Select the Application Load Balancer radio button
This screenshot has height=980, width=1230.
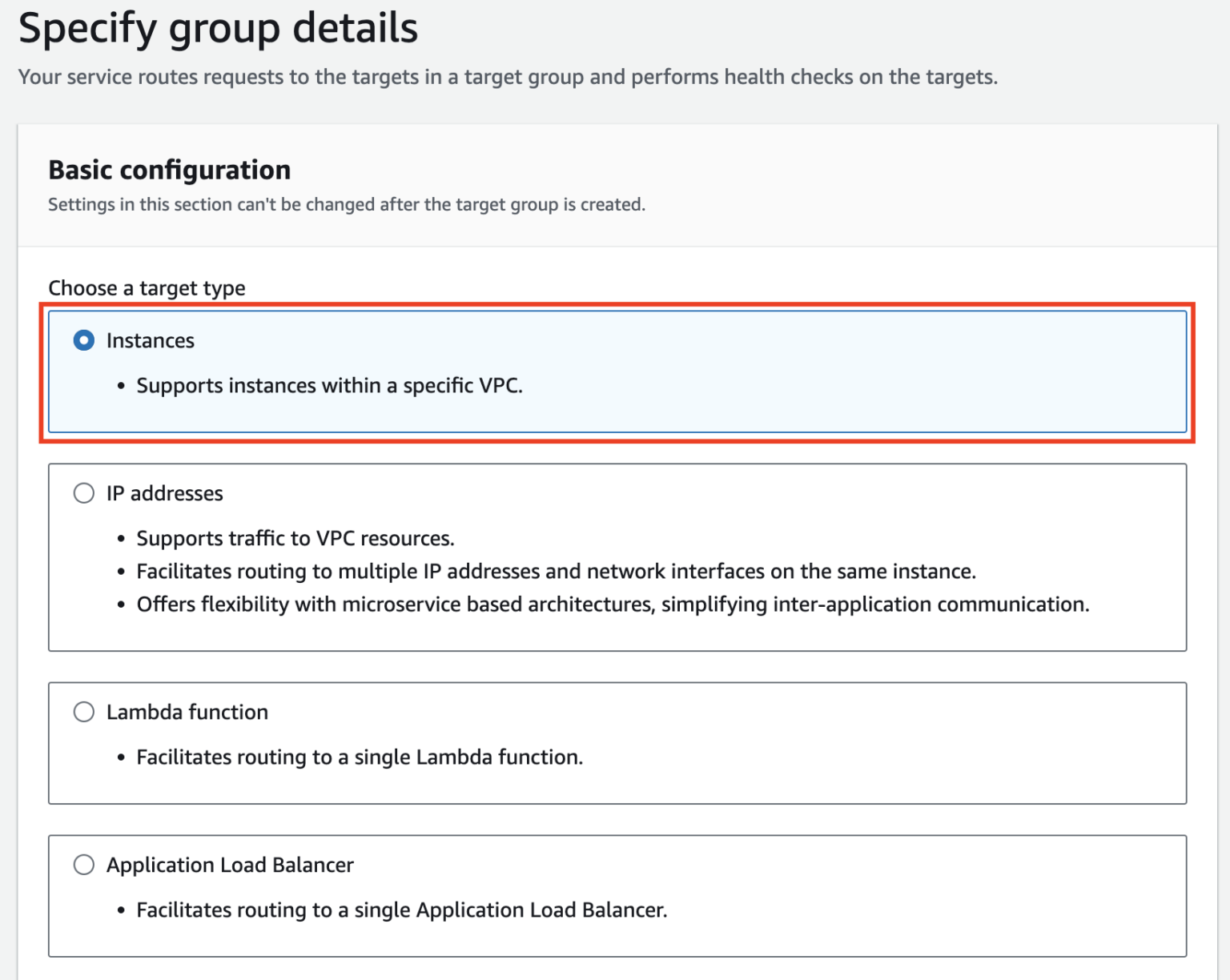[x=83, y=865]
